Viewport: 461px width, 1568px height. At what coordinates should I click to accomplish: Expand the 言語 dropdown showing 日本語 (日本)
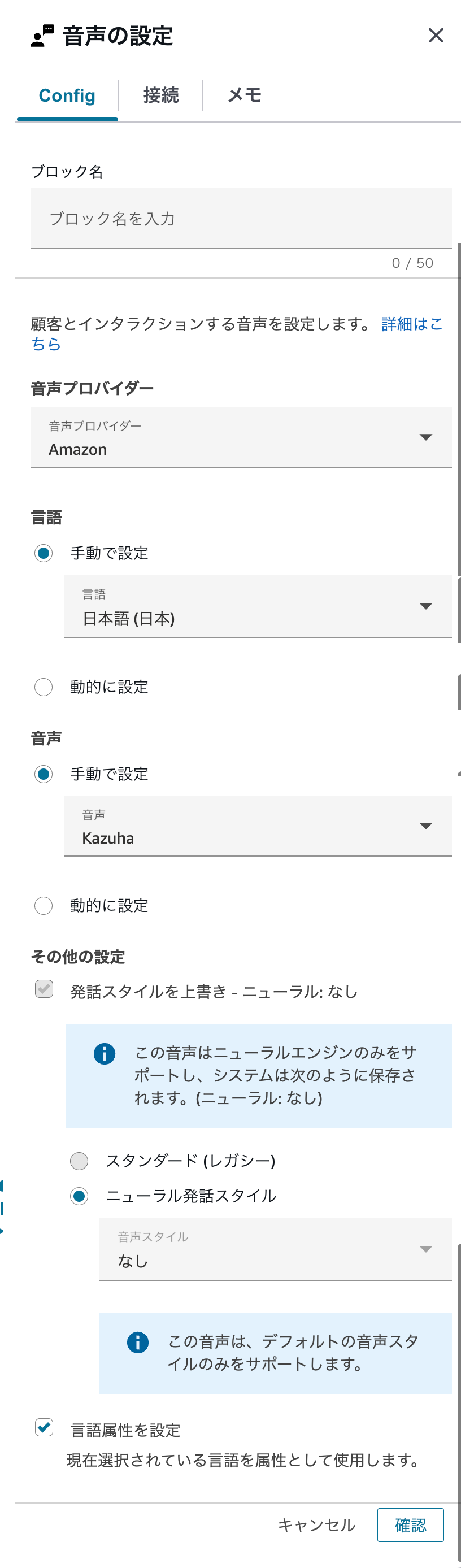257,607
